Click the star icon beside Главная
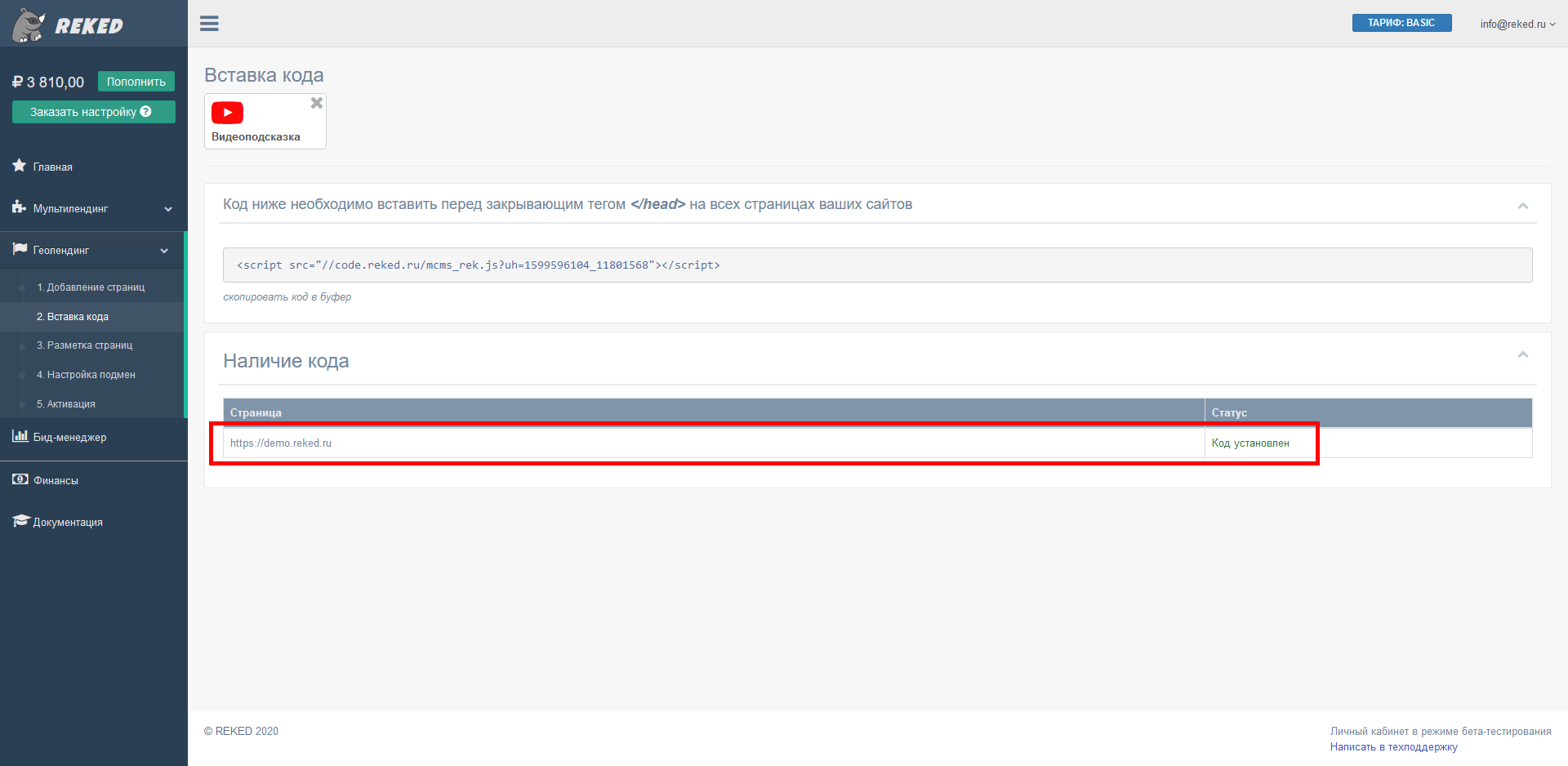 20,166
